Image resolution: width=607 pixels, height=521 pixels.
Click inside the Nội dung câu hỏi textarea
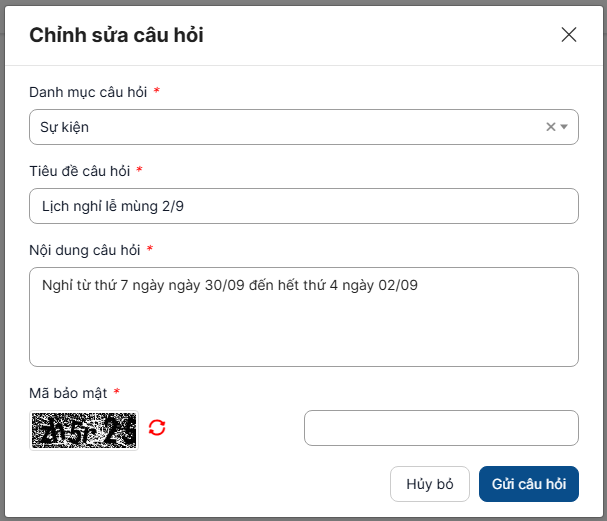[x=303, y=330]
